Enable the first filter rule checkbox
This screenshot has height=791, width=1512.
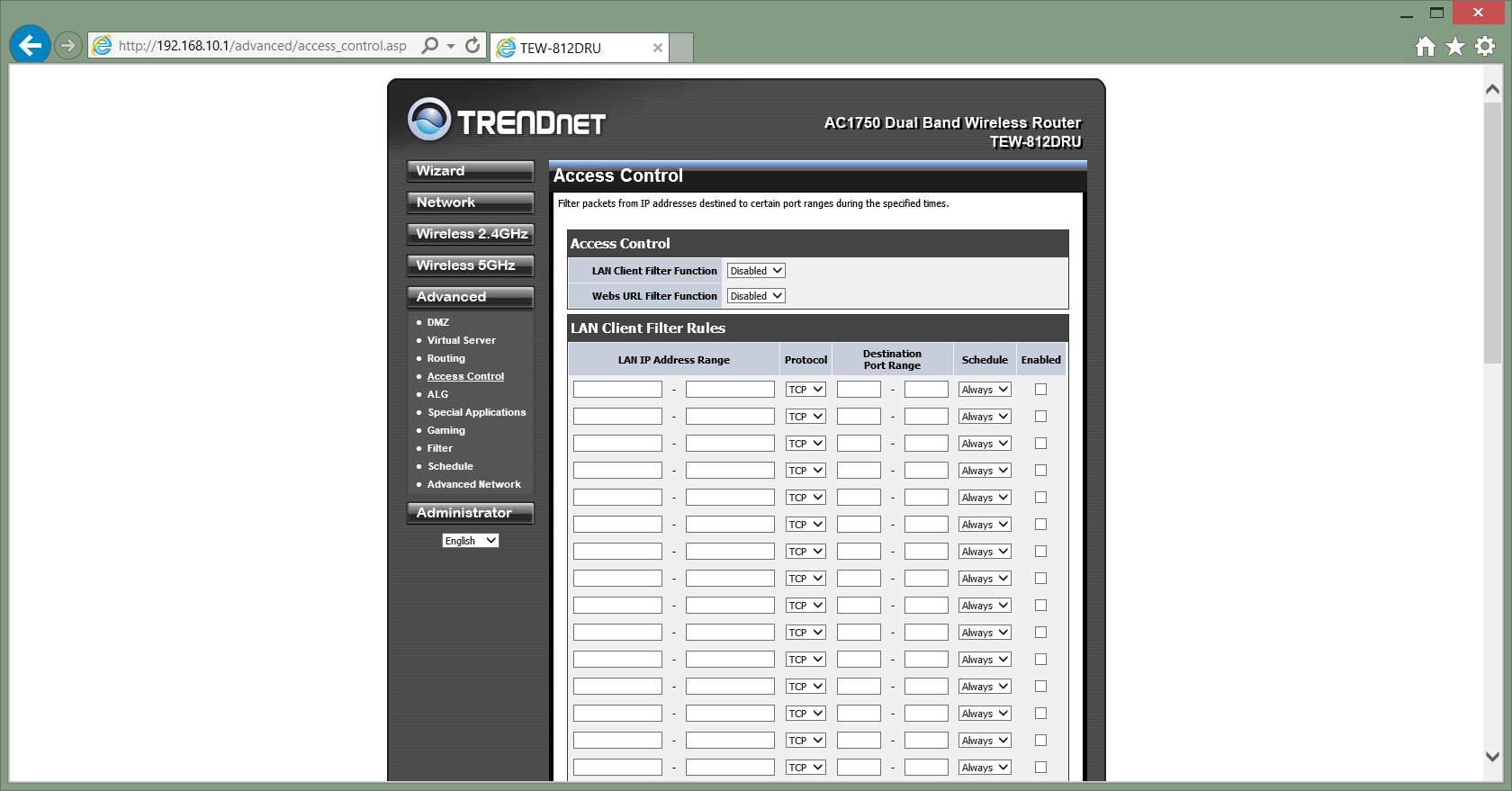click(x=1040, y=390)
